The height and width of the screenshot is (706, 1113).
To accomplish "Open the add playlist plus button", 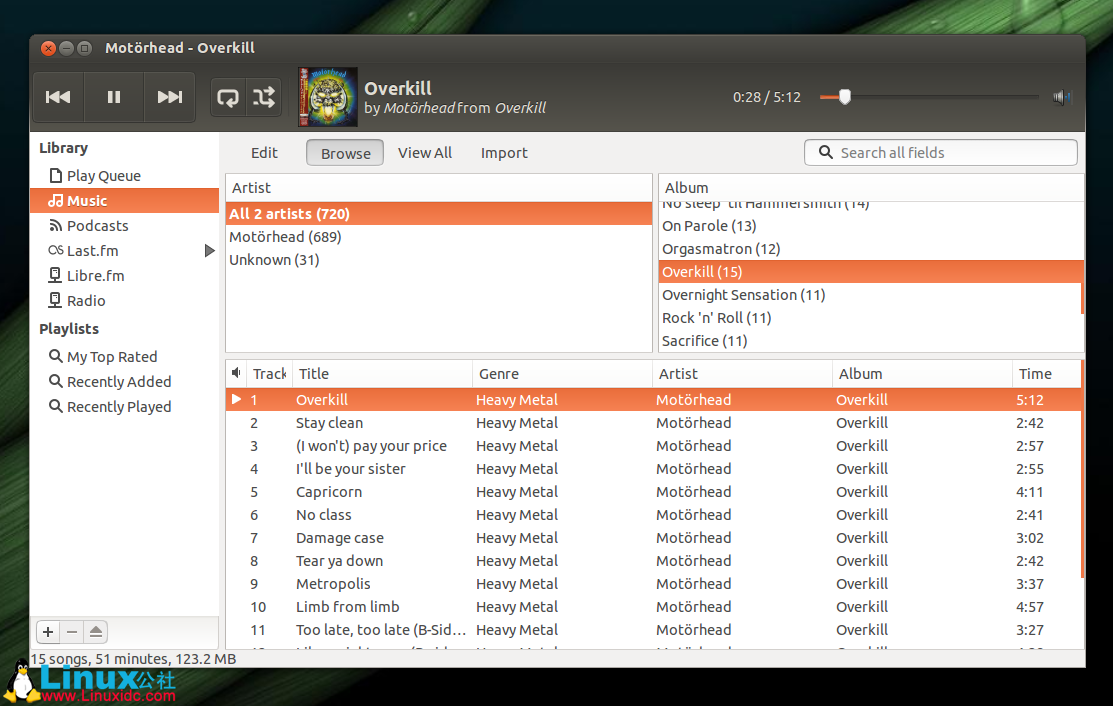I will pyautogui.click(x=47, y=632).
